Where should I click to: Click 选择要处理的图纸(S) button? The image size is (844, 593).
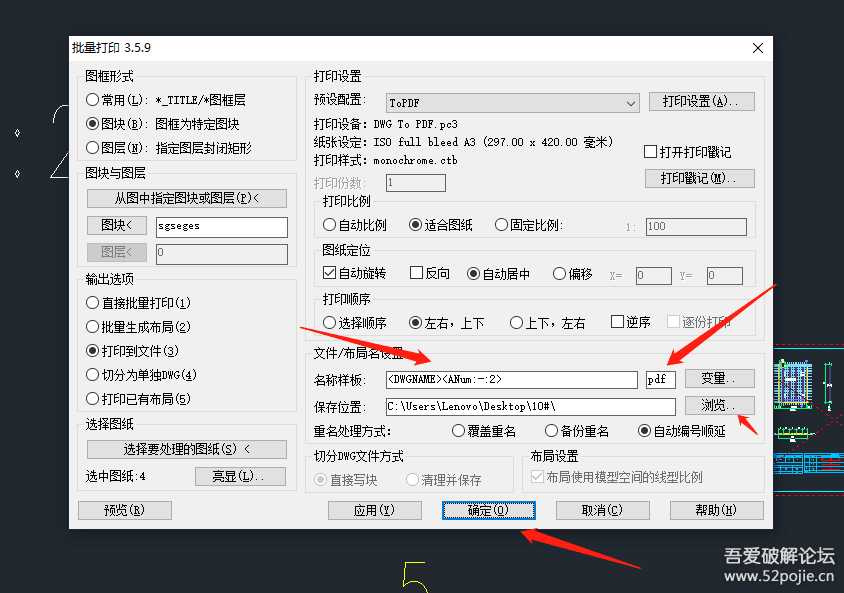[x=187, y=449]
